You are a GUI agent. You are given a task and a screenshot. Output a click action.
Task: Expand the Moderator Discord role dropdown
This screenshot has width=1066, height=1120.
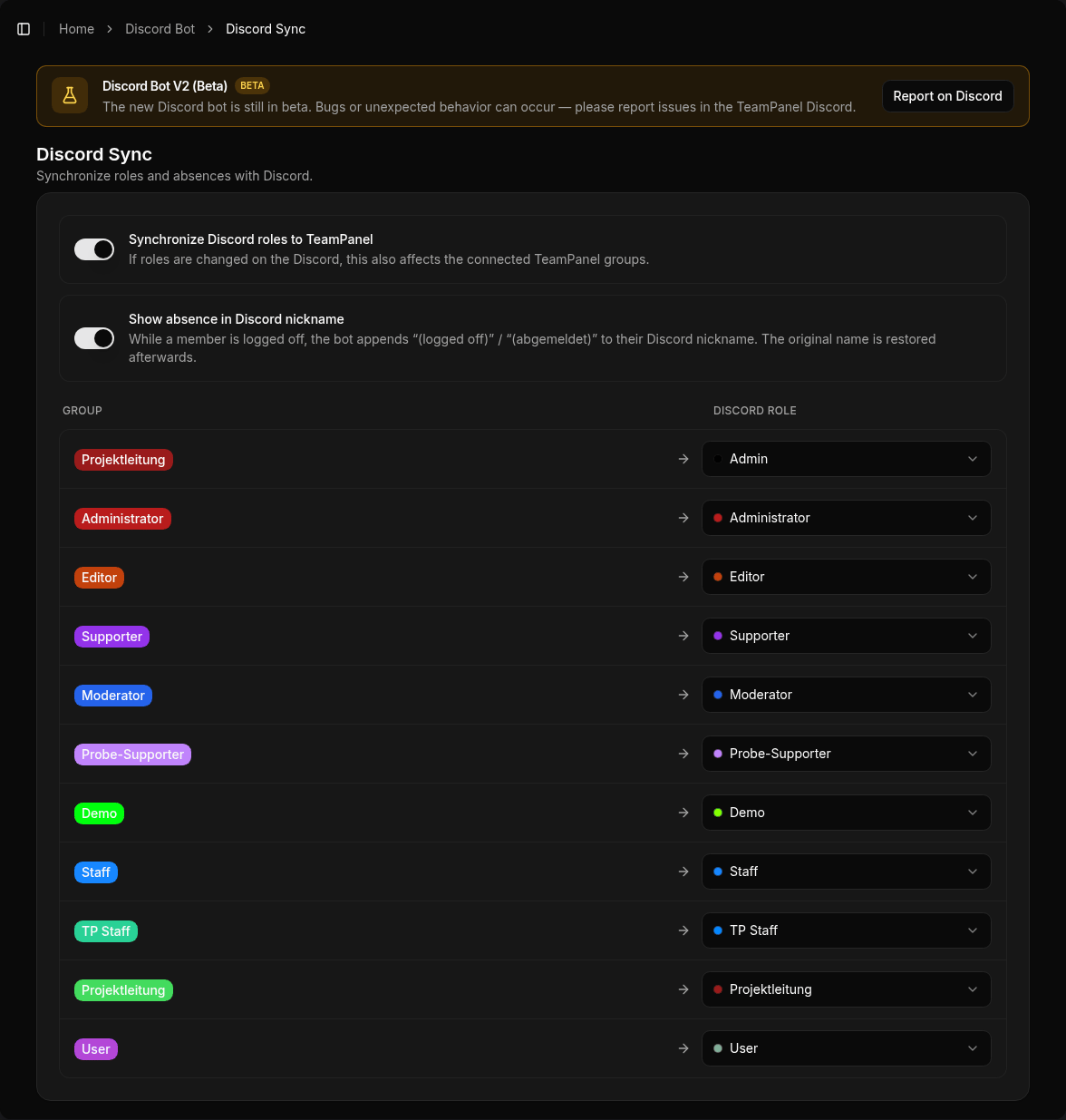pyautogui.click(x=847, y=695)
